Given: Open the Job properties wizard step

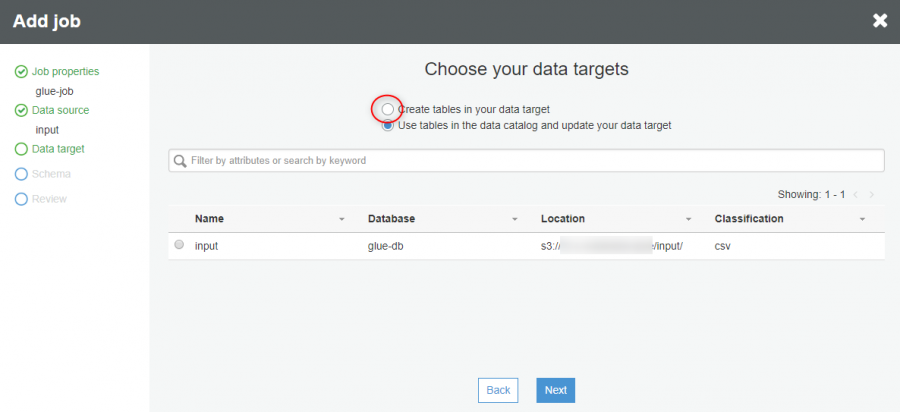Looking at the screenshot, I should click(x=65, y=72).
